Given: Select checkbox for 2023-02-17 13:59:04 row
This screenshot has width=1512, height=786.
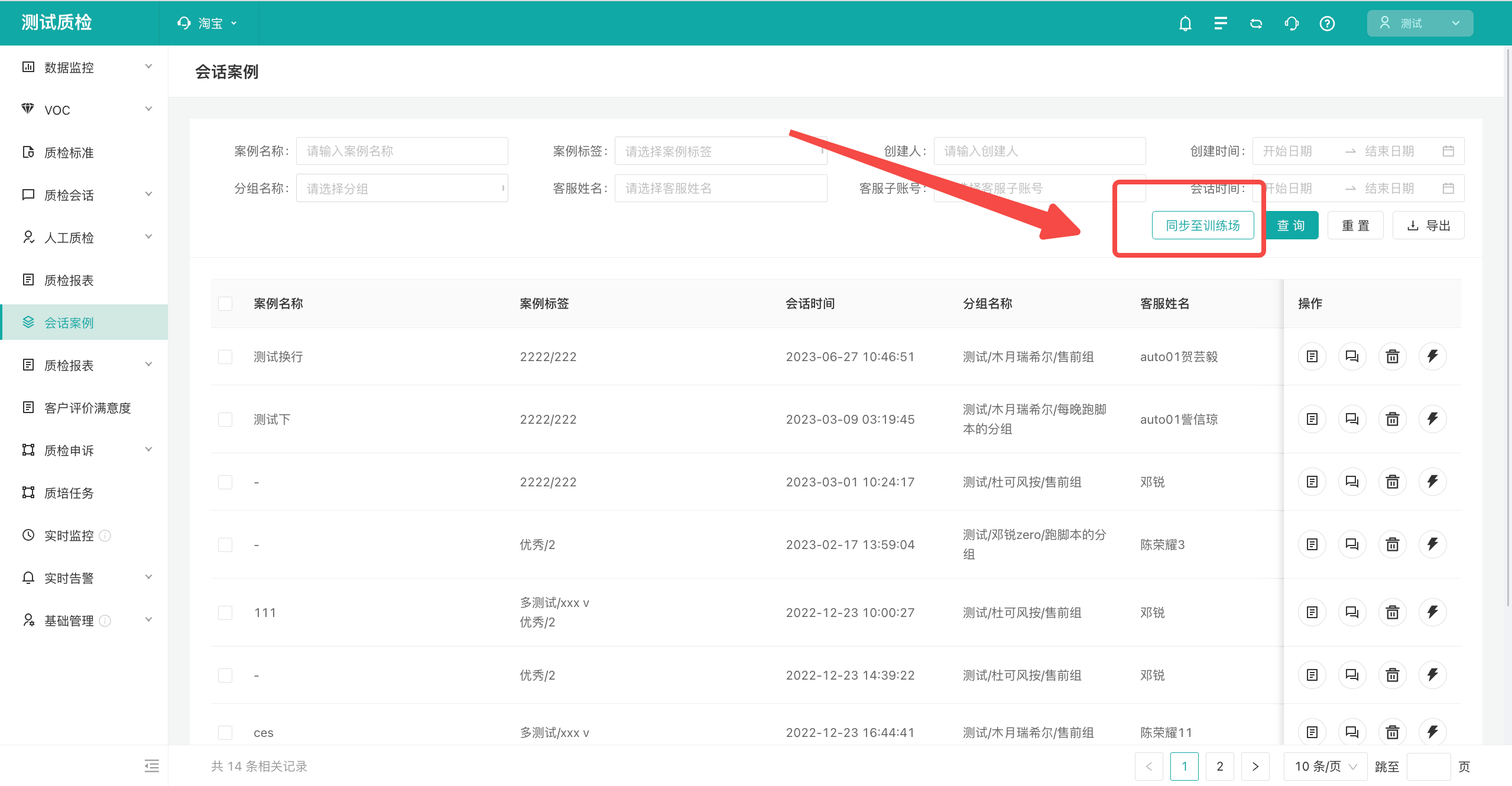Looking at the screenshot, I should (x=225, y=545).
